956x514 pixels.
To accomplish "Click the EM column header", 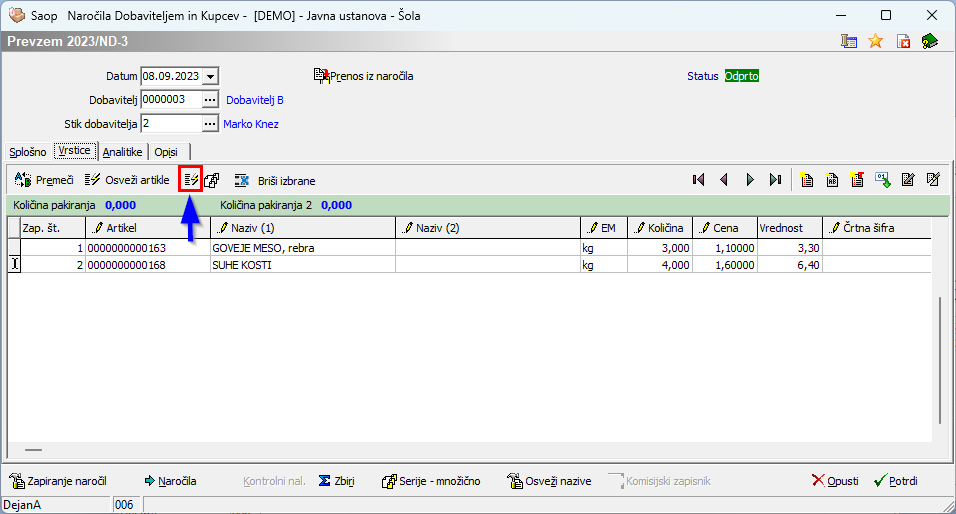I will (604, 228).
